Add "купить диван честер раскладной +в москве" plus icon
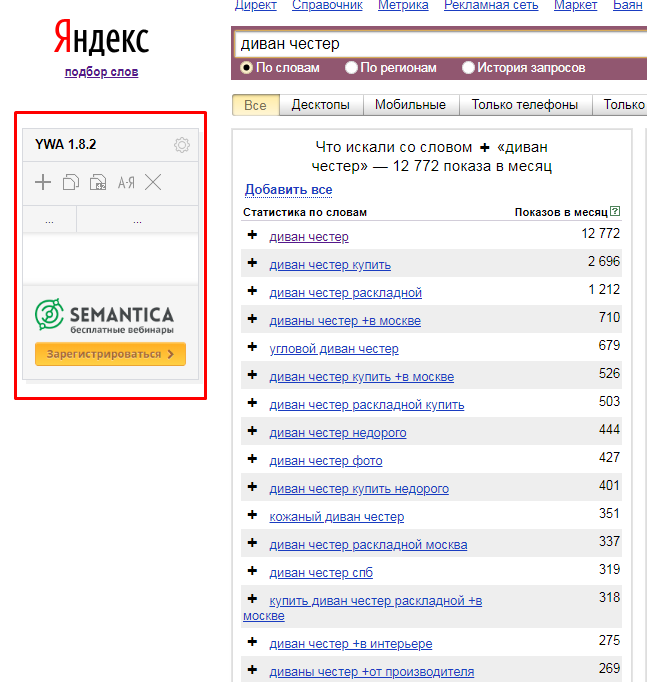The width and height of the screenshot is (647, 682). pos(252,598)
